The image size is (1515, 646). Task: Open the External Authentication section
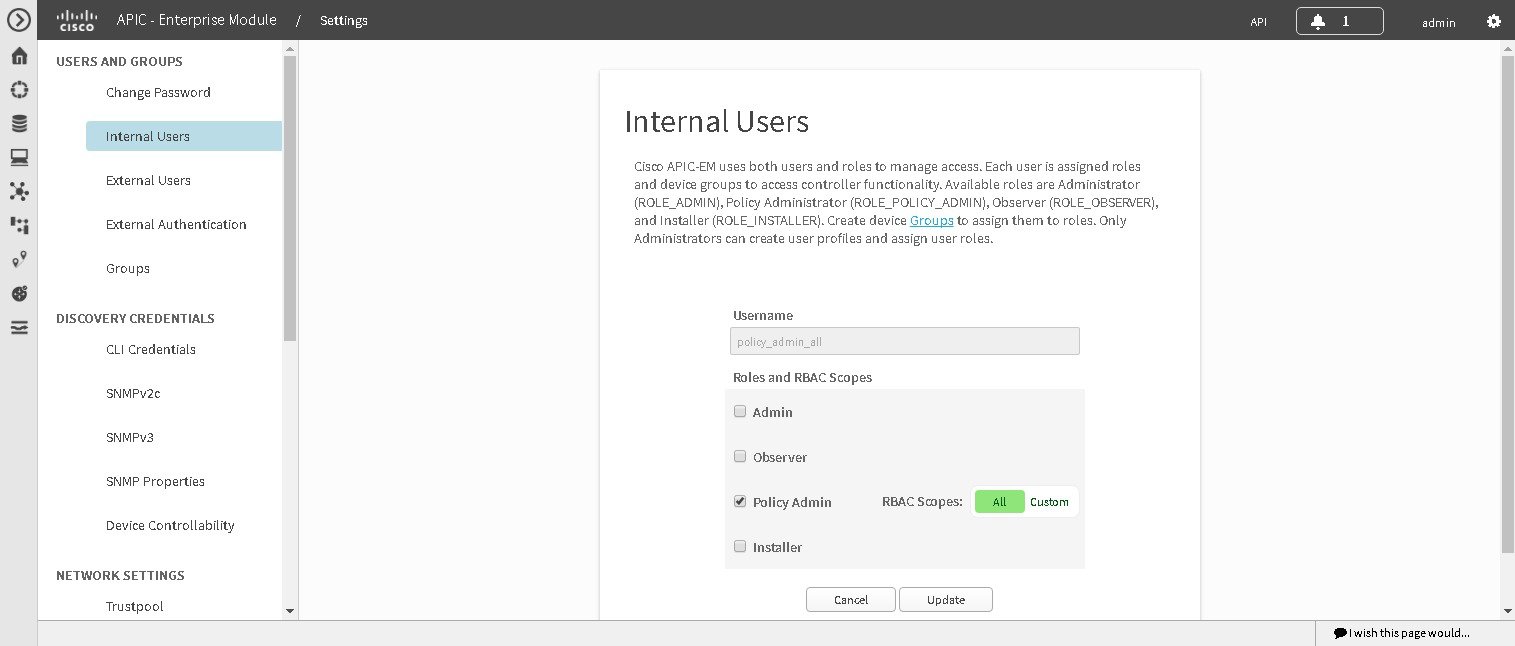point(176,224)
